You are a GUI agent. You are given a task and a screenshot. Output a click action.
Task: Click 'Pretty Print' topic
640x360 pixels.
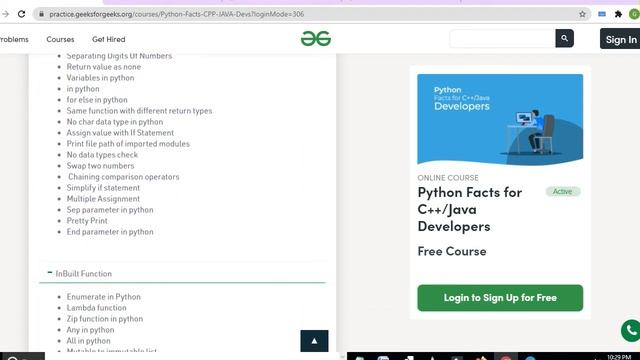click(x=87, y=221)
